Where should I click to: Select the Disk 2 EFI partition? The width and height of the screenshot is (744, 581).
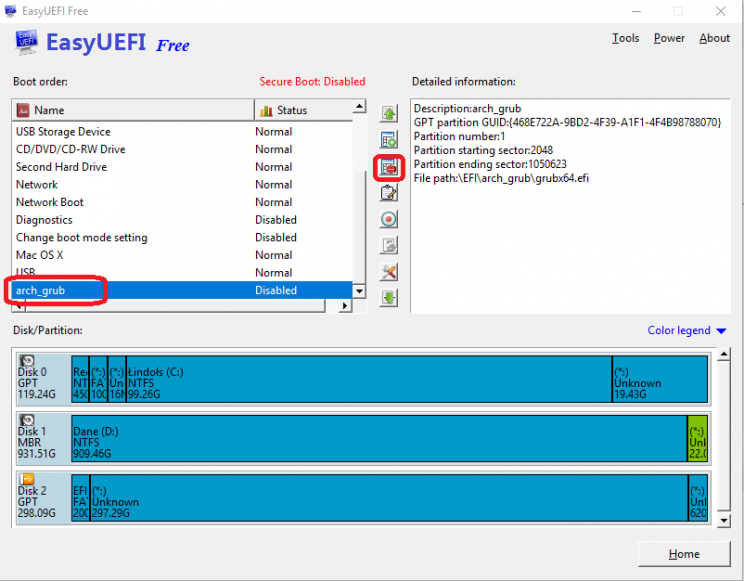pyautogui.click(x=80, y=498)
